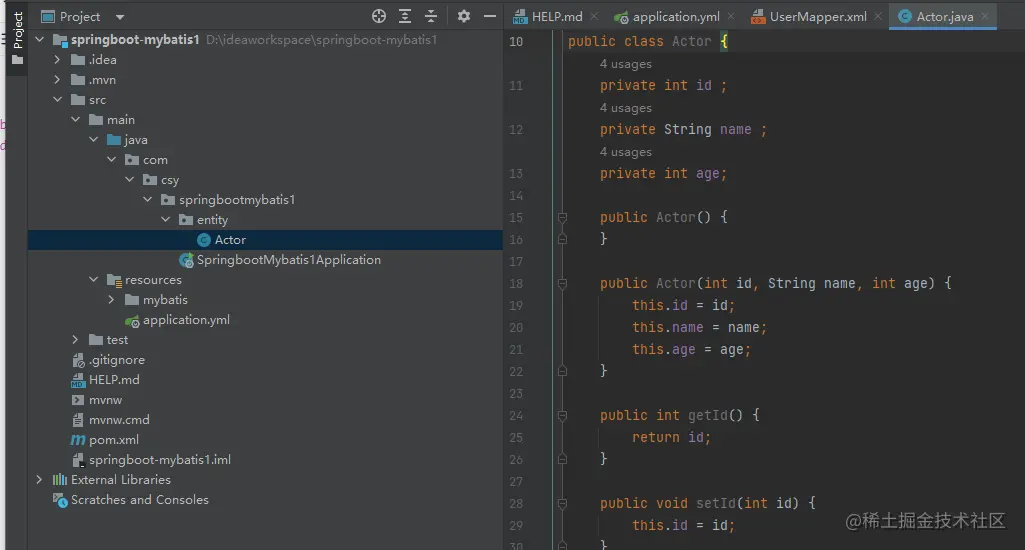This screenshot has width=1025, height=550.
Task: Select HELP.md in the project tree
Action: pos(114,379)
